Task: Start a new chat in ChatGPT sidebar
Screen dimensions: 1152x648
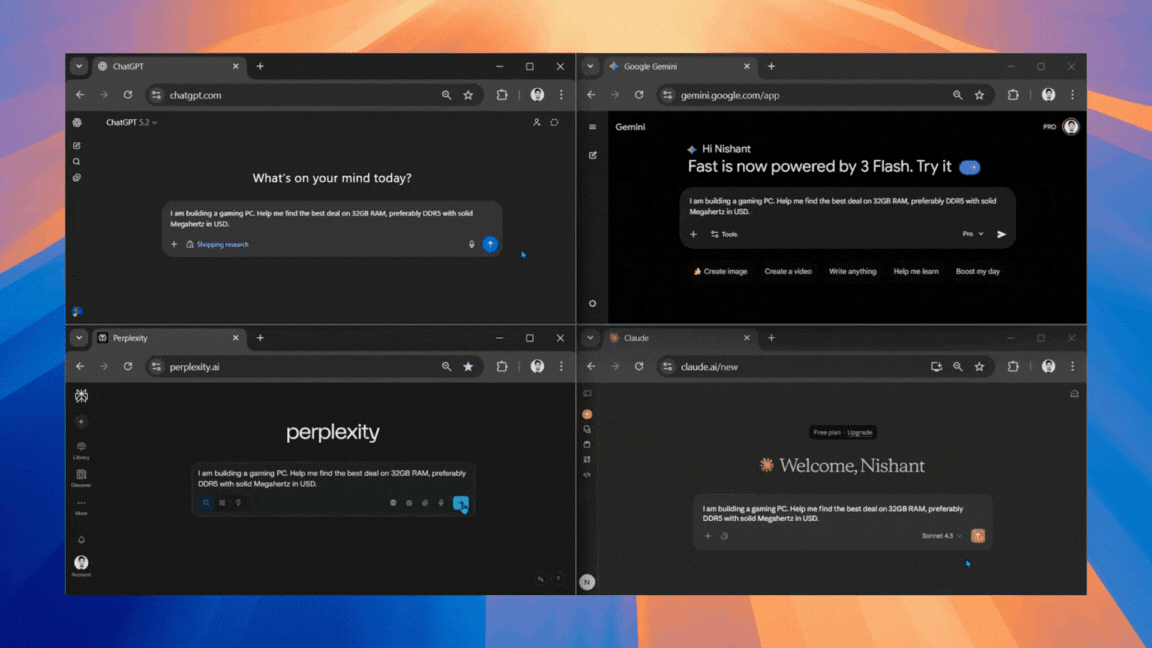Action: [x=77, y=146]
